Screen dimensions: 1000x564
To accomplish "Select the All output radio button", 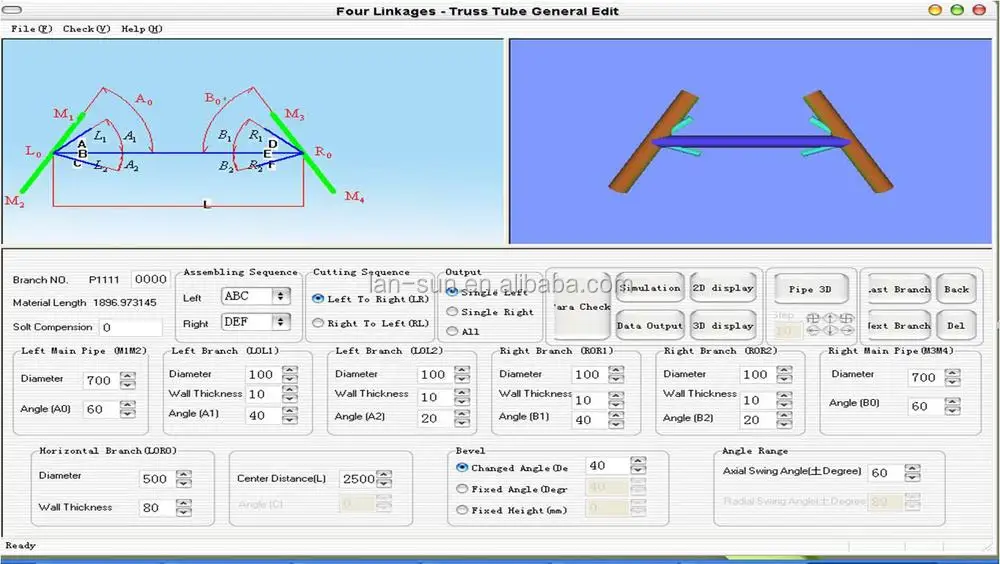I will (452, 331).
